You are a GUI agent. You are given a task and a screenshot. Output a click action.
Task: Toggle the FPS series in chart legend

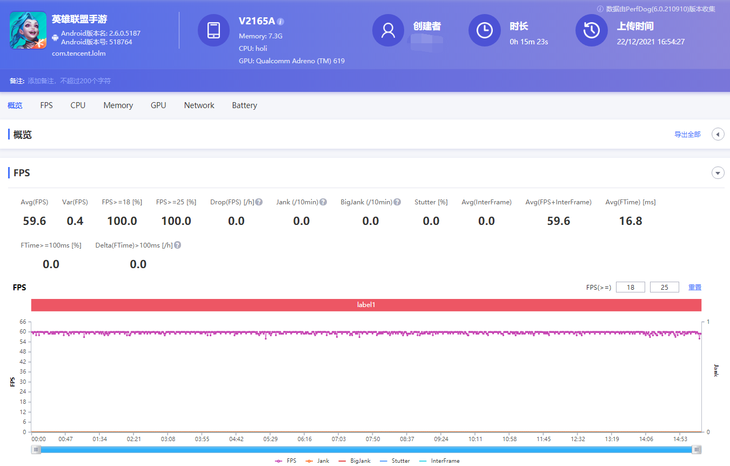[285, 461]
